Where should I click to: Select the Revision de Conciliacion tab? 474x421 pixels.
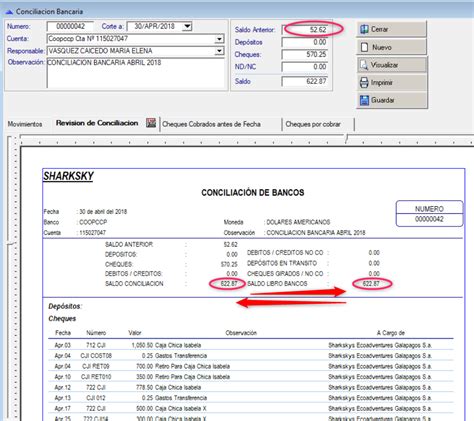[97, 123]
